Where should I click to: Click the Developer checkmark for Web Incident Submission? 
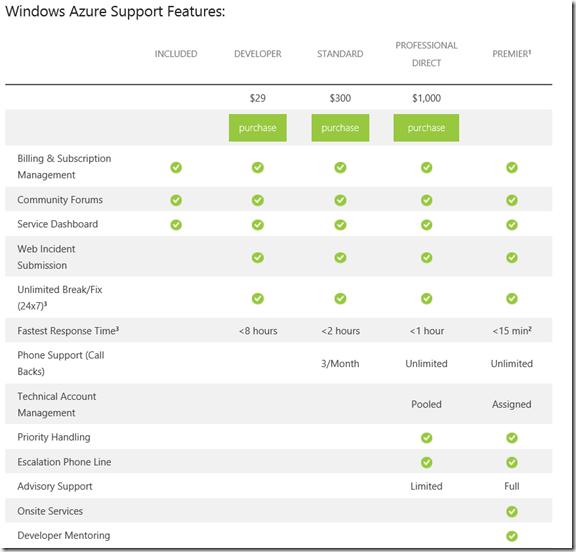258,257
